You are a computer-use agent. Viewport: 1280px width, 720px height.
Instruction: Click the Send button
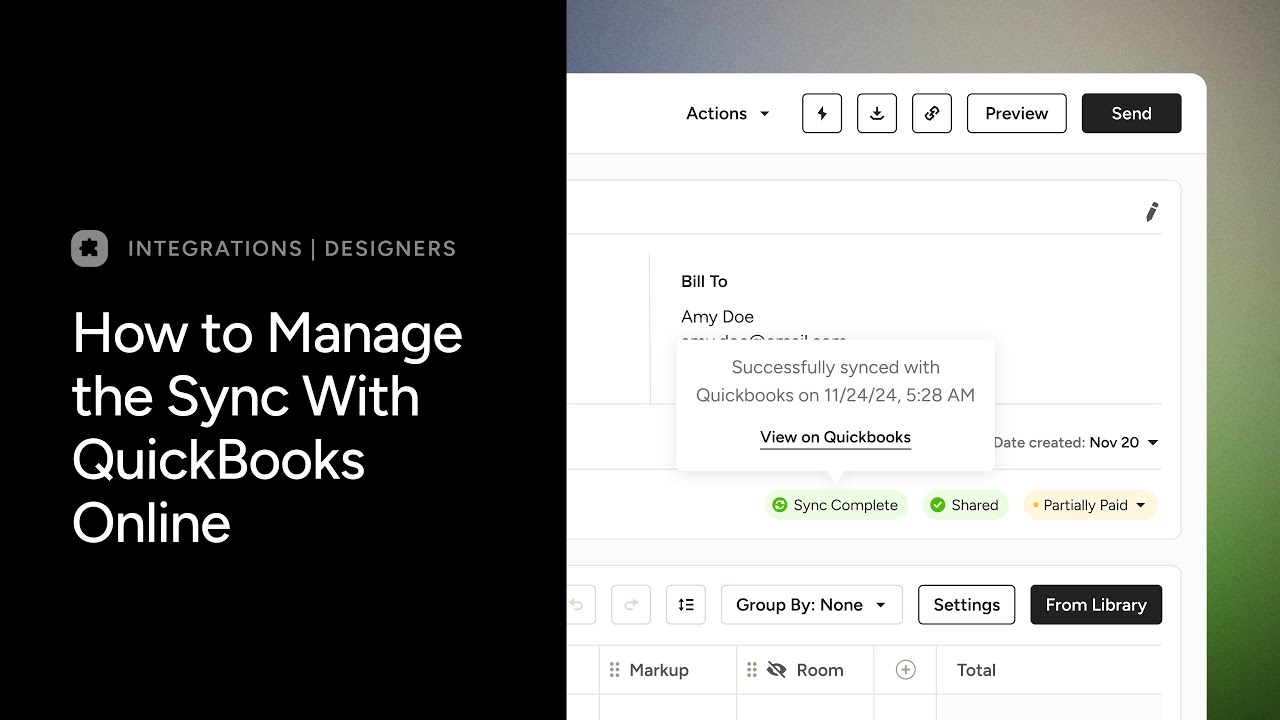pyautogui.click(x=1132, y=114)
